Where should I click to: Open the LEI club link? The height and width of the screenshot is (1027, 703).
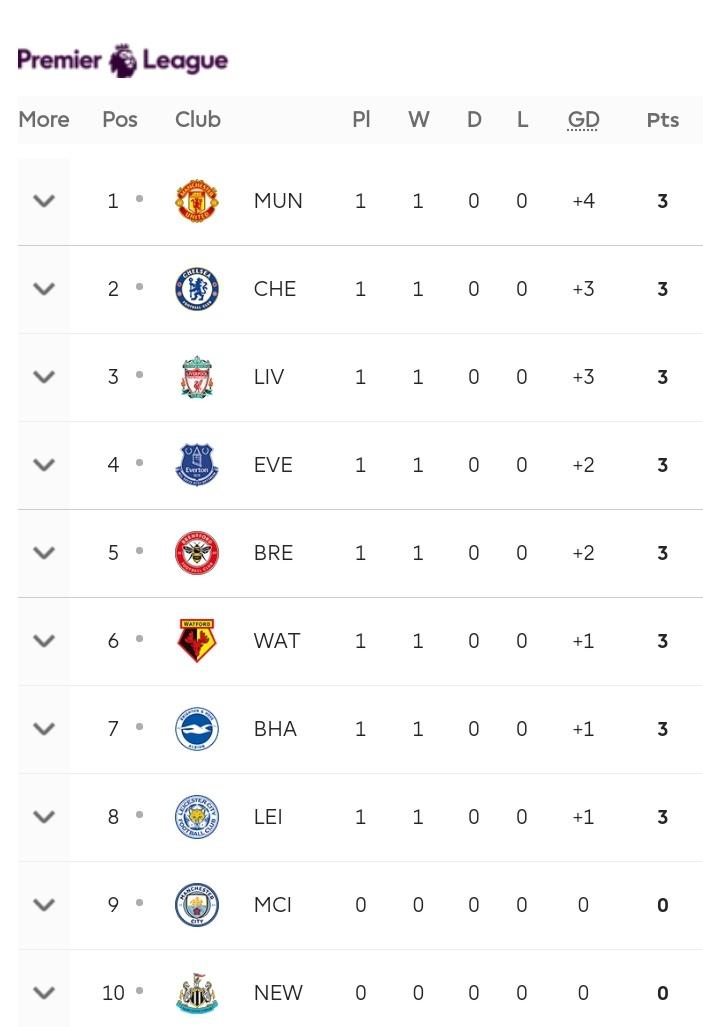[x=268, y=817]
